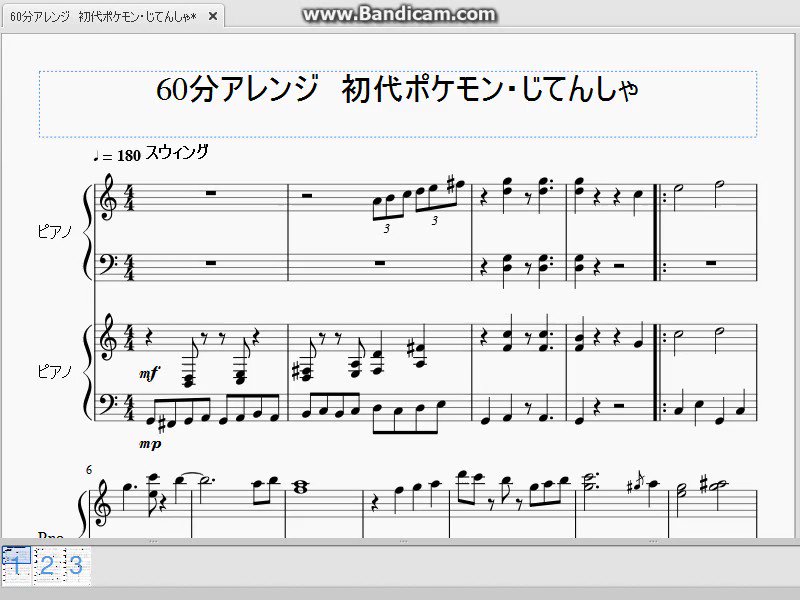Screen dimensions: 800x600
Task: Click the mp dynamic marking below bass staff
Action: (x=150, y=444)
